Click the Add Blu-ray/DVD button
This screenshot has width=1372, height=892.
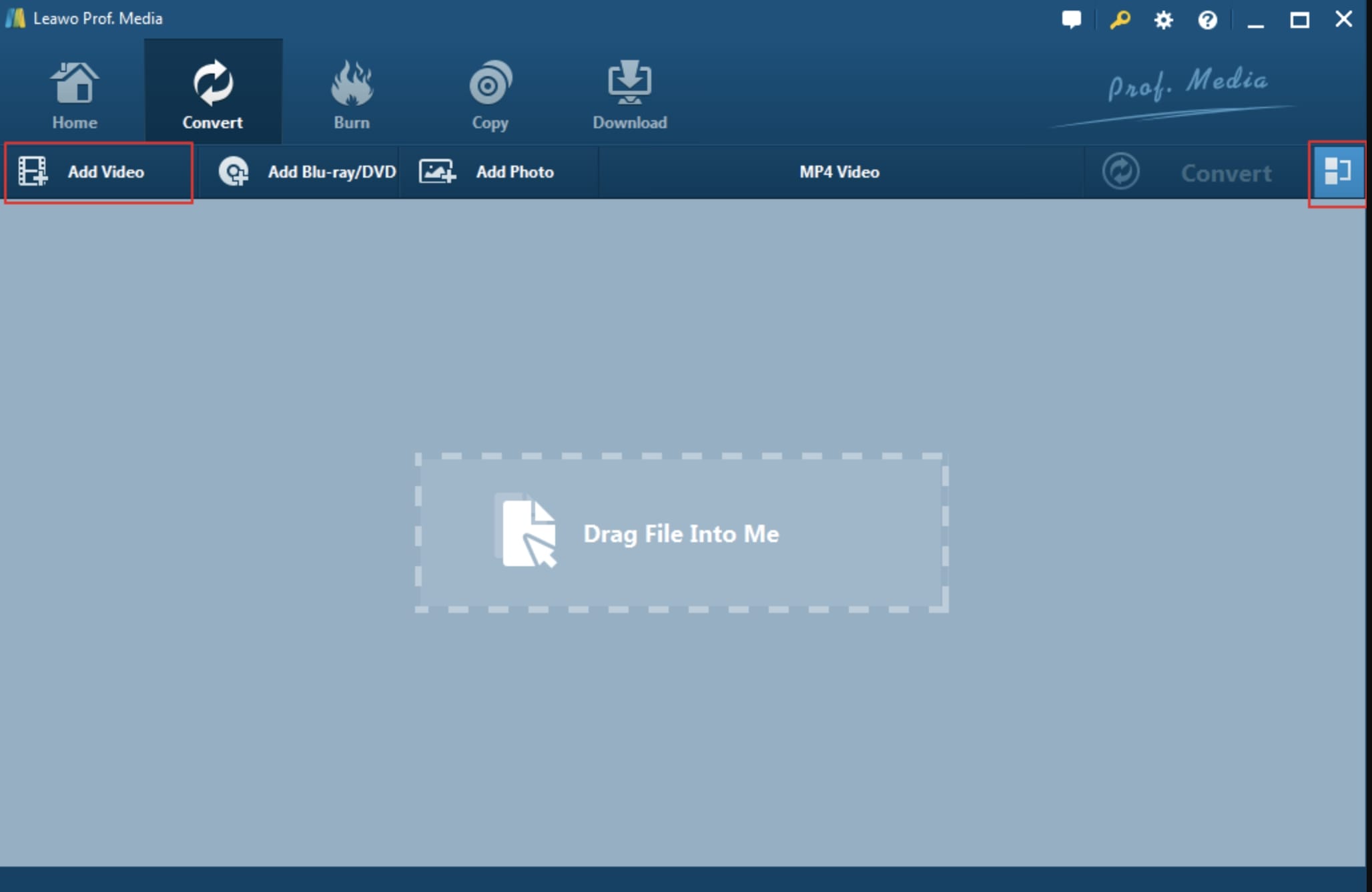[x=332, y=172]
